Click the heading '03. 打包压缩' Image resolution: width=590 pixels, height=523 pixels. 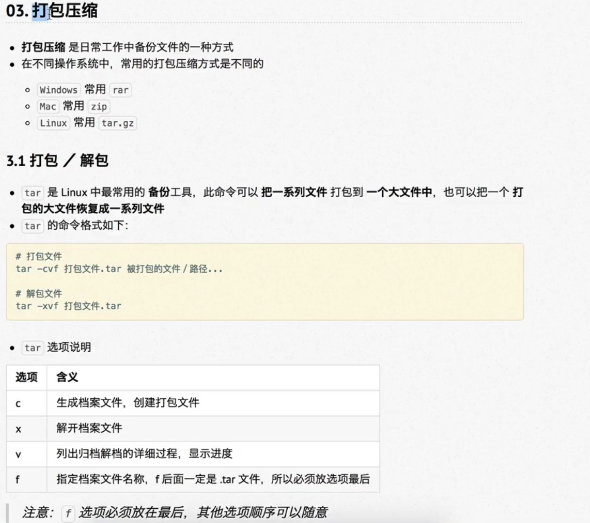pyautogui.click(x=52, y=10)
